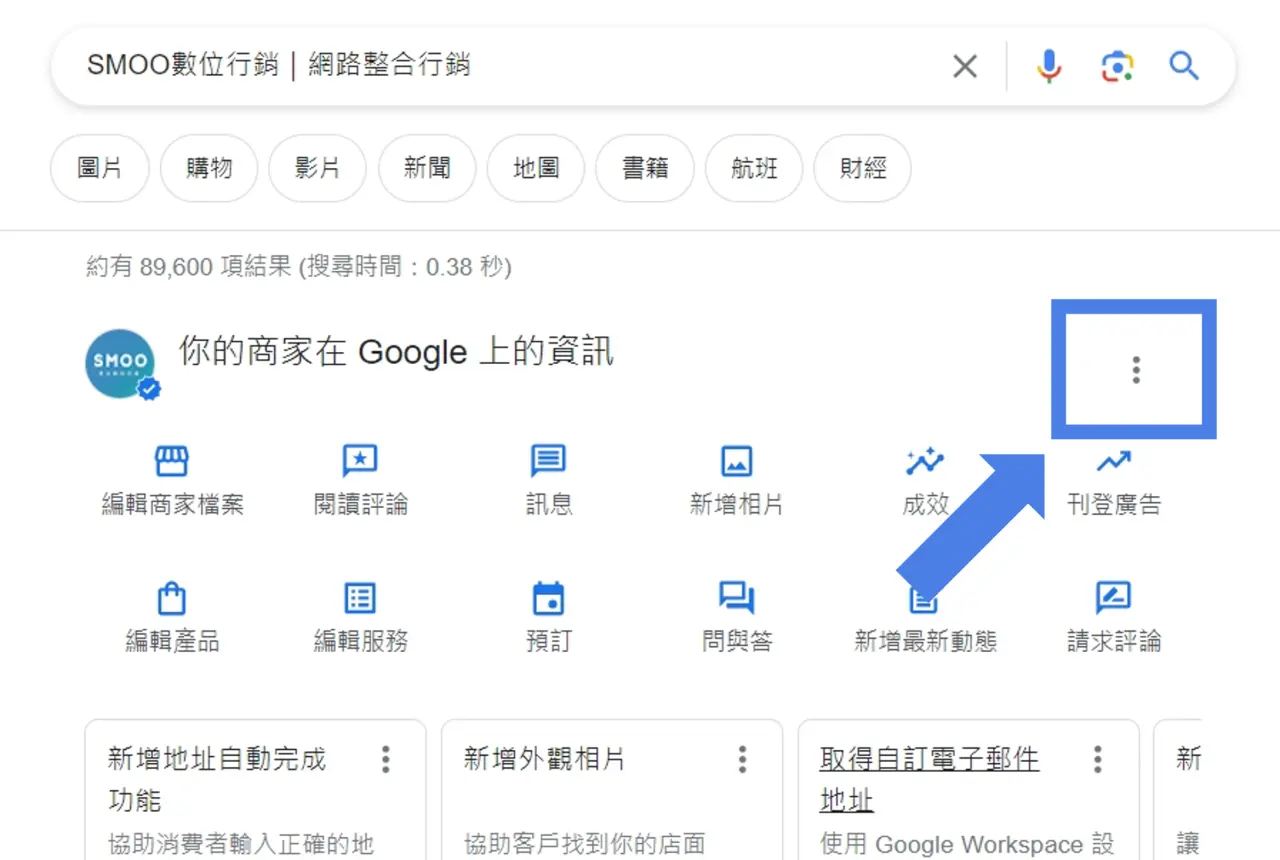The height and width of the screenshot is (860, 1280).
Task: Switch to the 購物 filter tab
Action: (209, 168)
